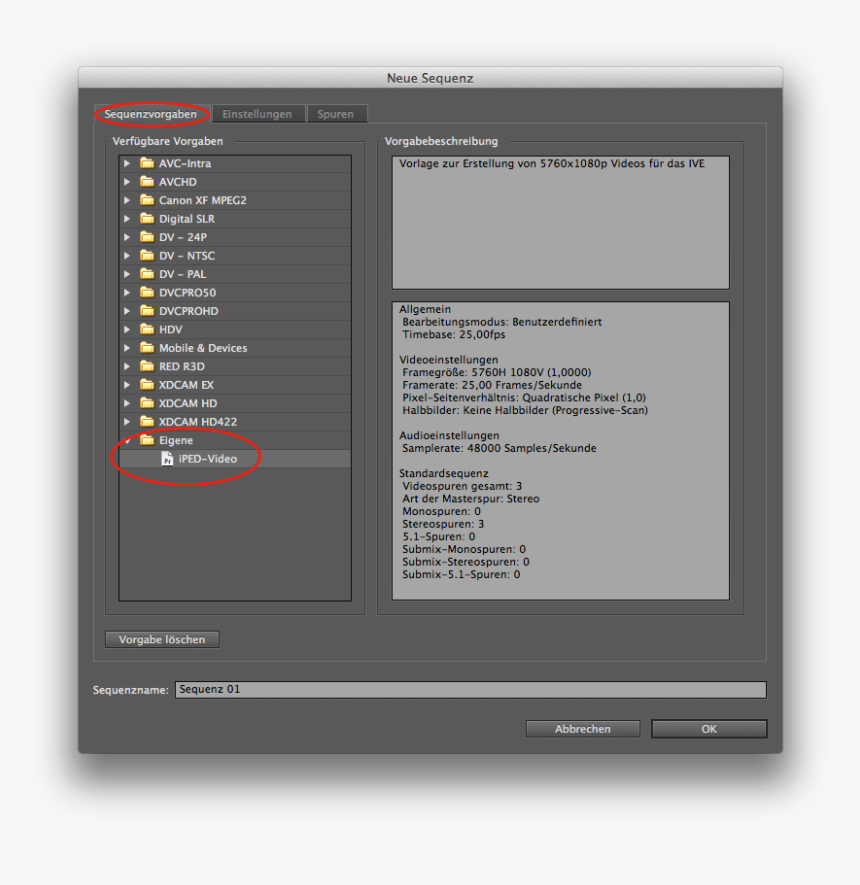Screen dimensions: 860x885
Task: Collapse the Eigene folder
Action: (127, 440)
